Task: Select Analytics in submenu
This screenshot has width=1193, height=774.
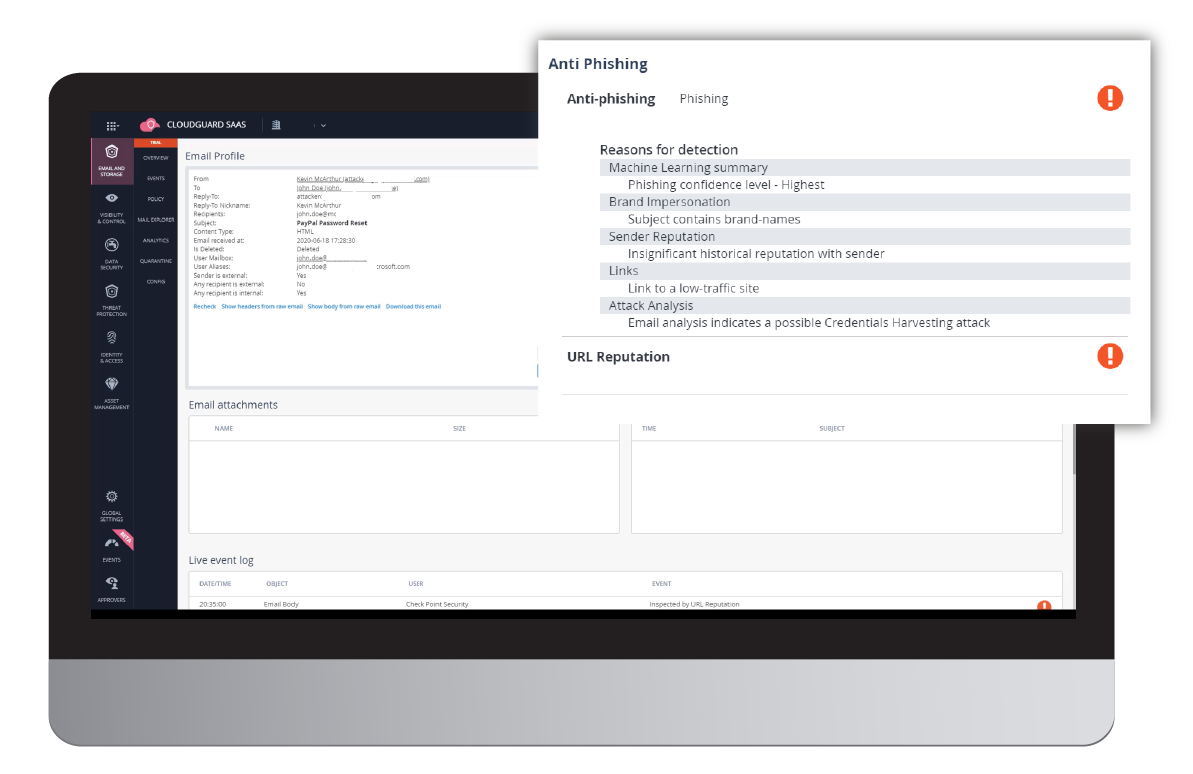Action: 156,240
